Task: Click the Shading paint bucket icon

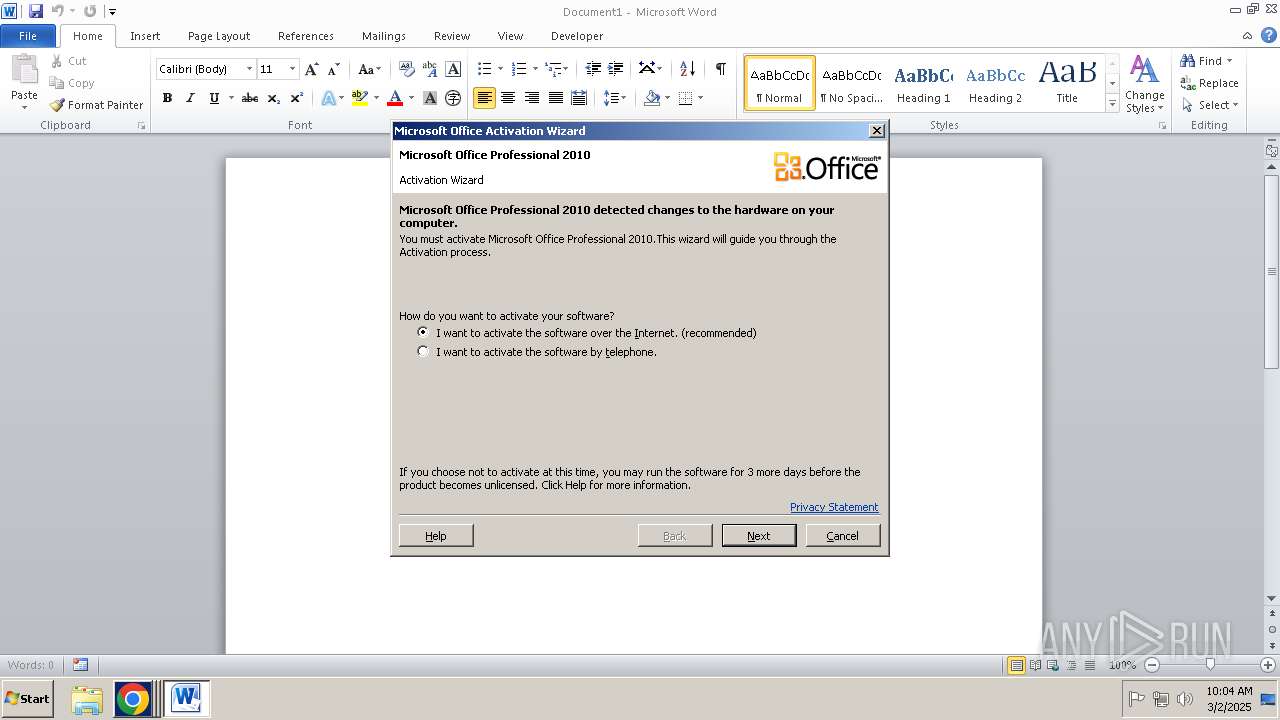Action: click(652, 98)
